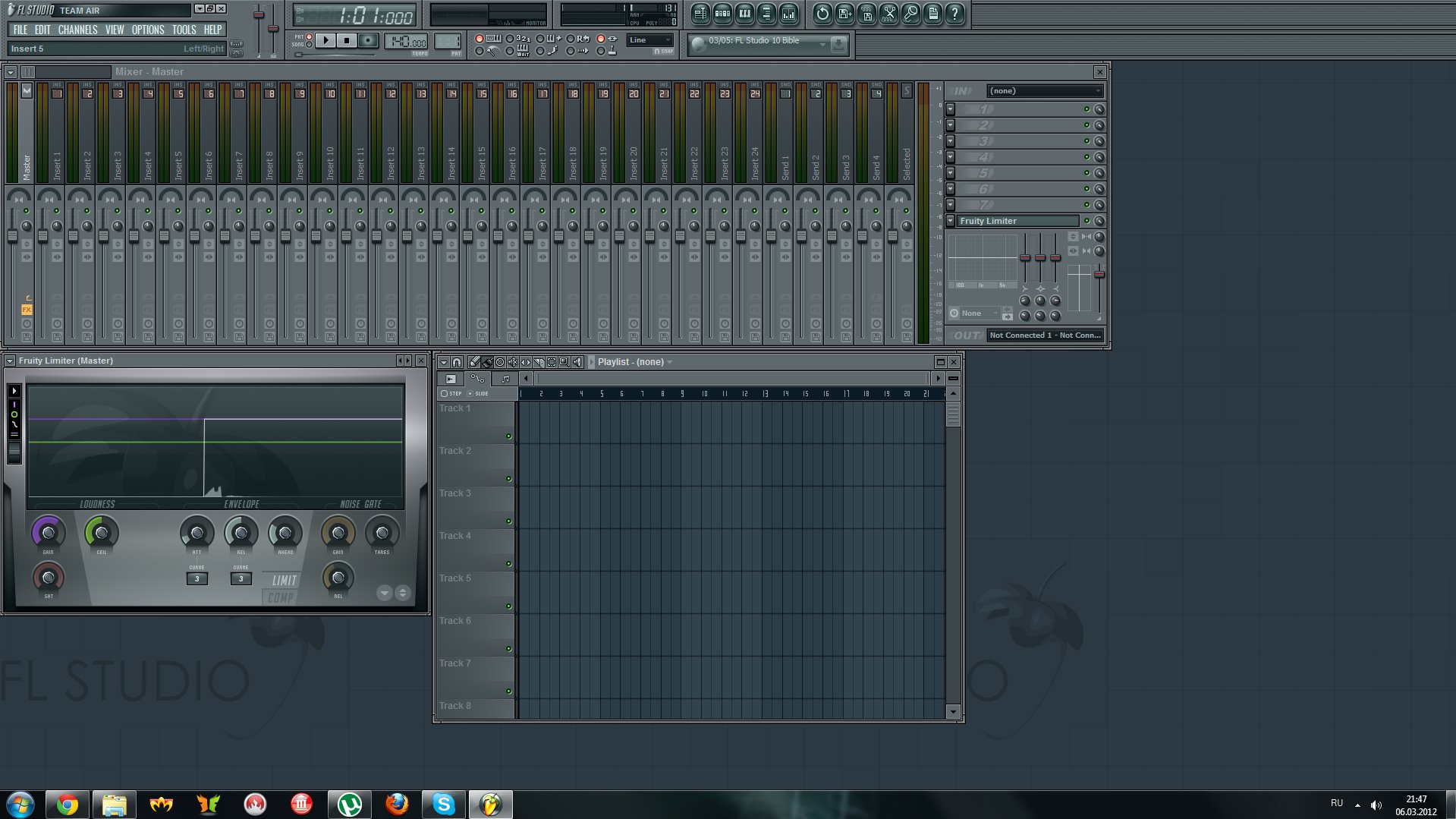Image resolution: width=1456 pixels, height=819 pixels.
Task: Click the Insert 5 mixer track label
Action: [x=178, y=165]
